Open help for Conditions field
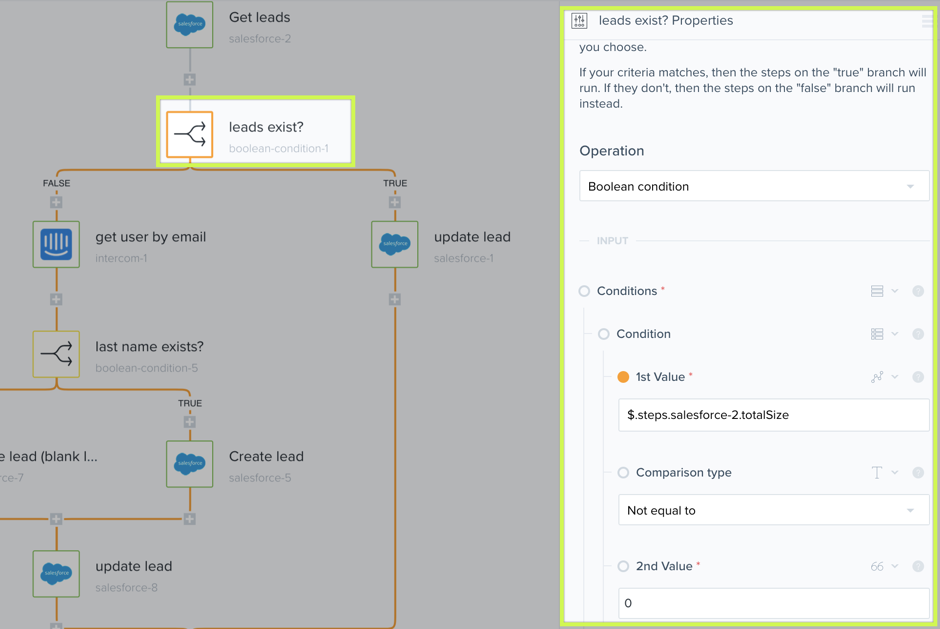Image resolution: width=940 pixels, height=629 pixels. [x=918, y=291]
